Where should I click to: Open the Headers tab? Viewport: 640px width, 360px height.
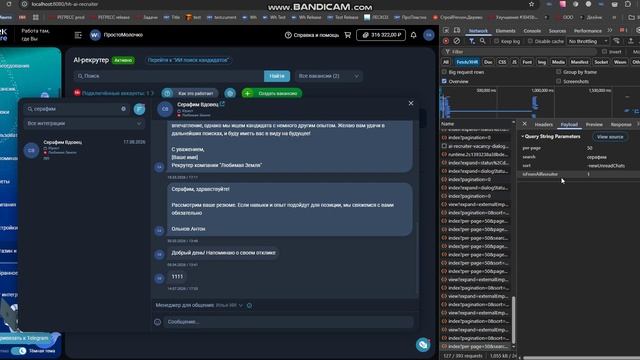pos(544,124)
